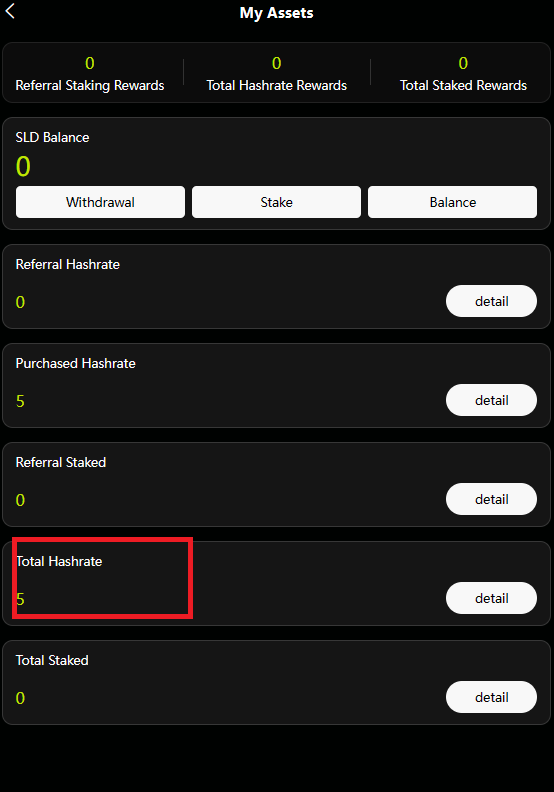Image resolution: width=554 pixels, height=792 pixels.
Task: Go back using the top-left arrow
Action: [x=10, y=11]
